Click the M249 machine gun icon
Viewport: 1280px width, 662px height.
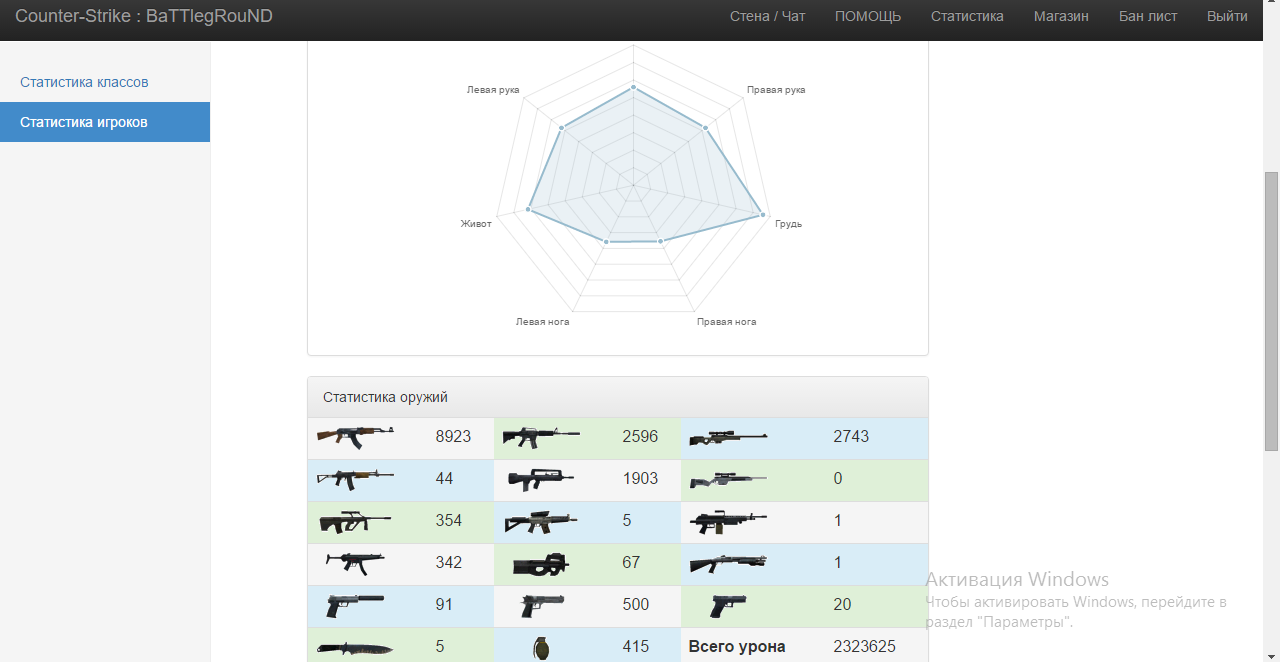tap(728, 521)
